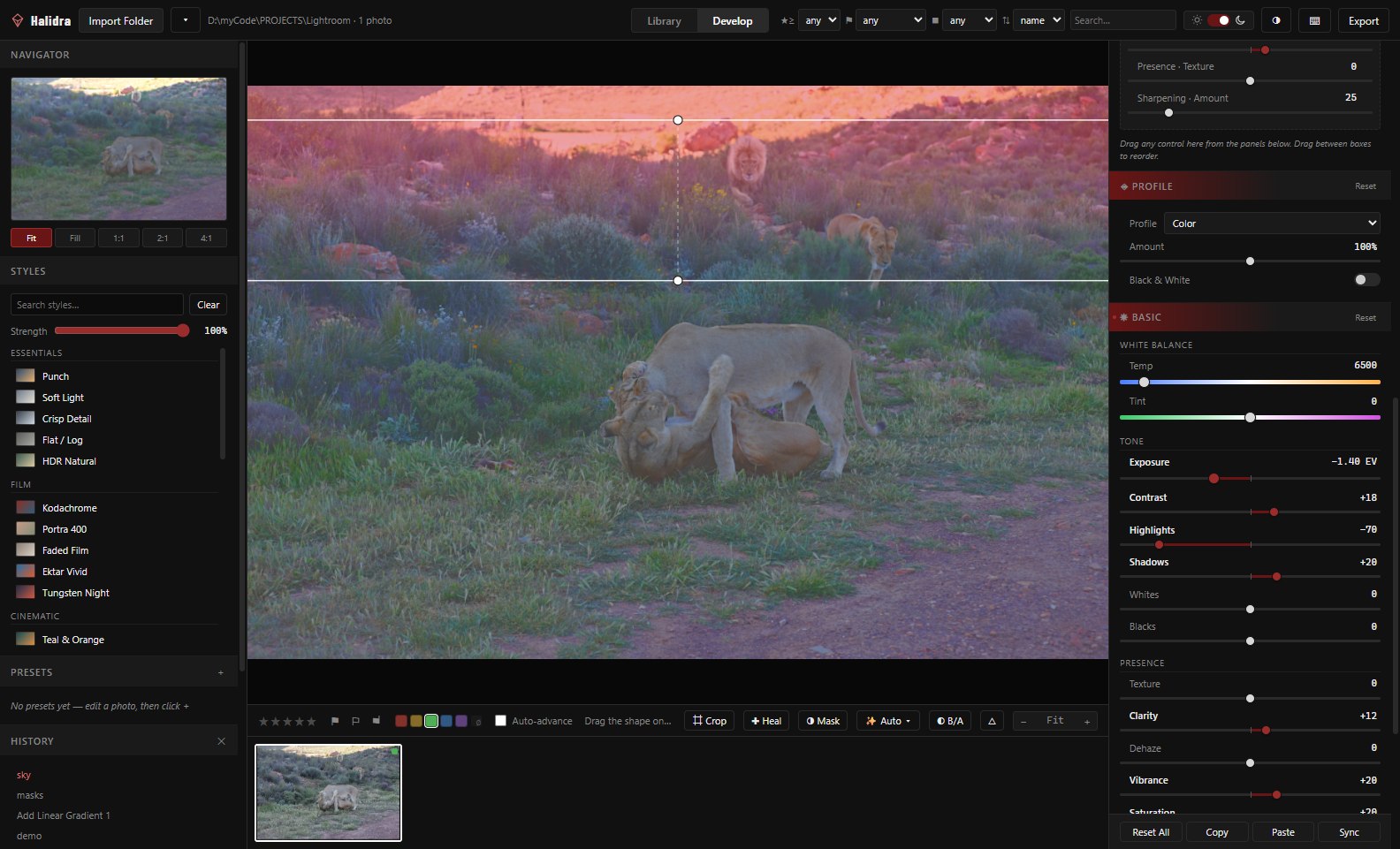1400x849 pixels.
Task: Click the pick flag icon in toolbar
Action: point(335,721)
